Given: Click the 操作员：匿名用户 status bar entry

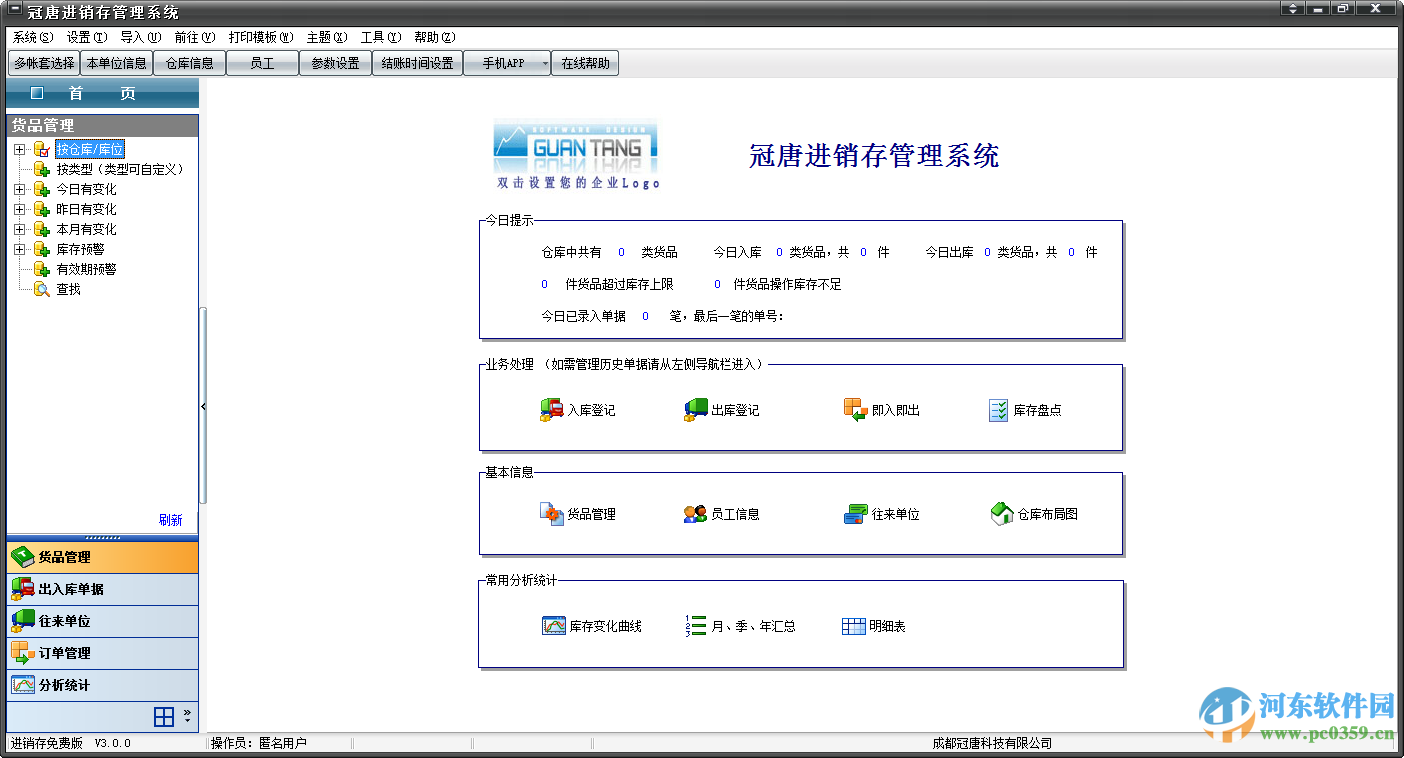Looking at the screenshot, I should pyautogui.click(x=259, y=743).
